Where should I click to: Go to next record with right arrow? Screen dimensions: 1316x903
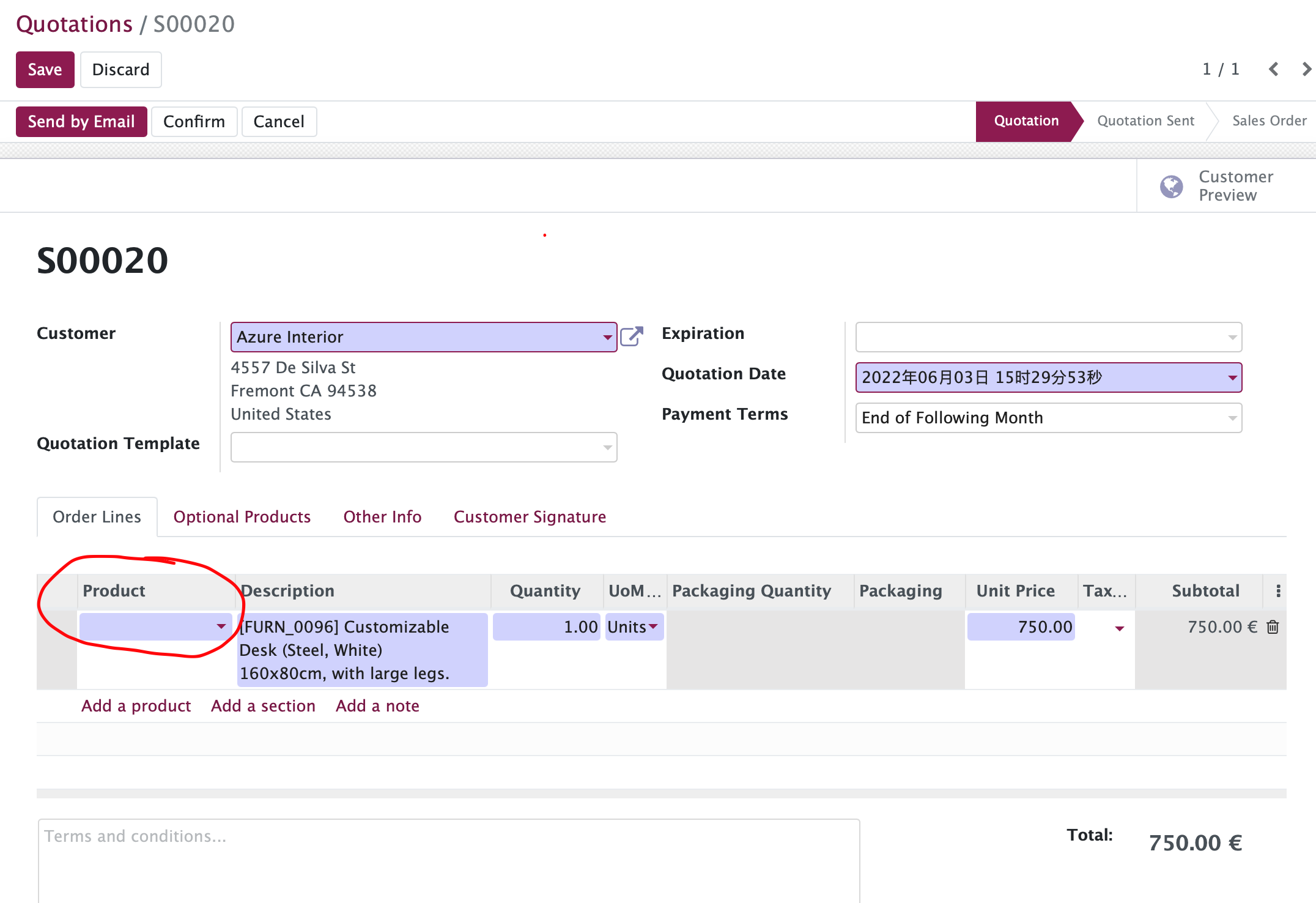point(1305,69)
